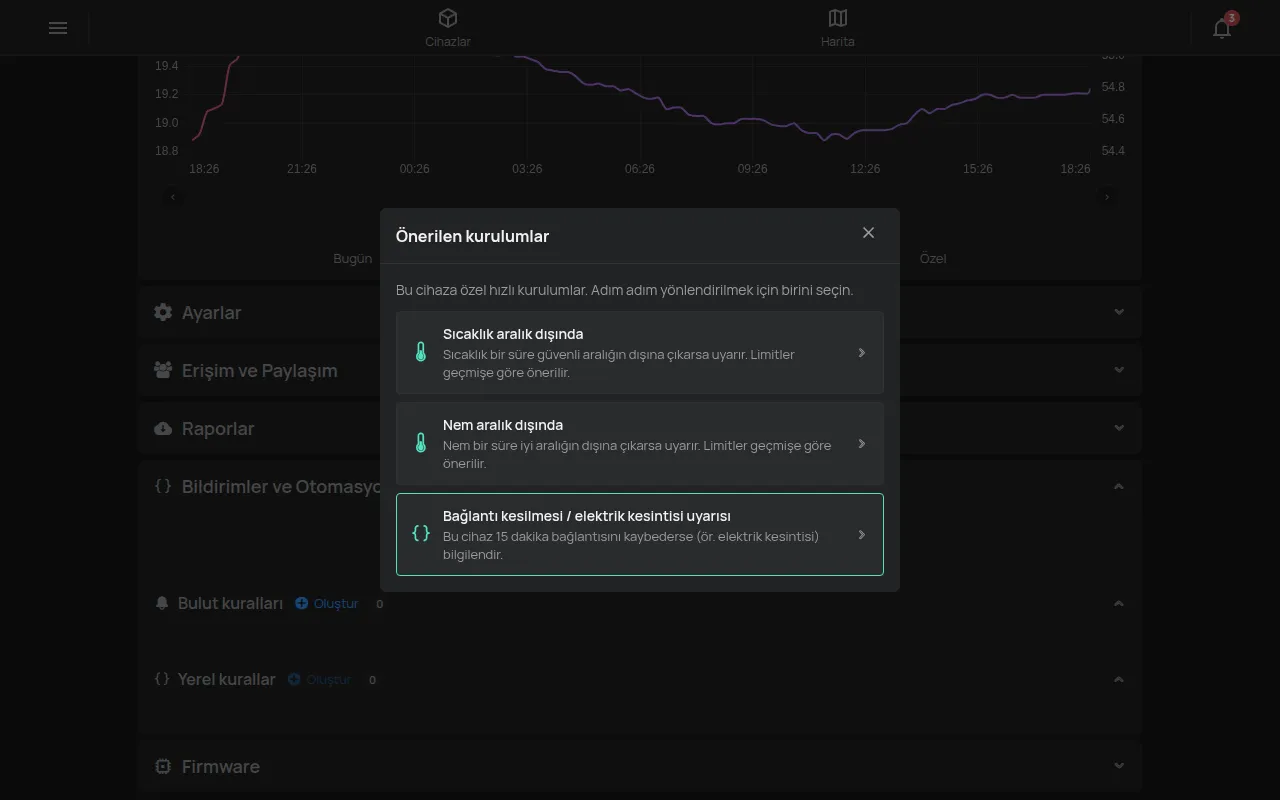Click the braces icon beside Bildirimler ve Otomasyon

(x=163, y=486)
